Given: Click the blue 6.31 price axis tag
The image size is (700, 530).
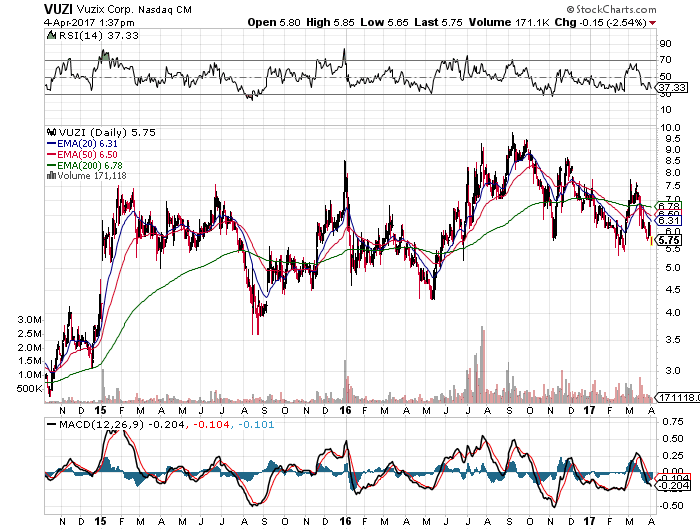Looking at the screenshot, I should tap(668, 221).
